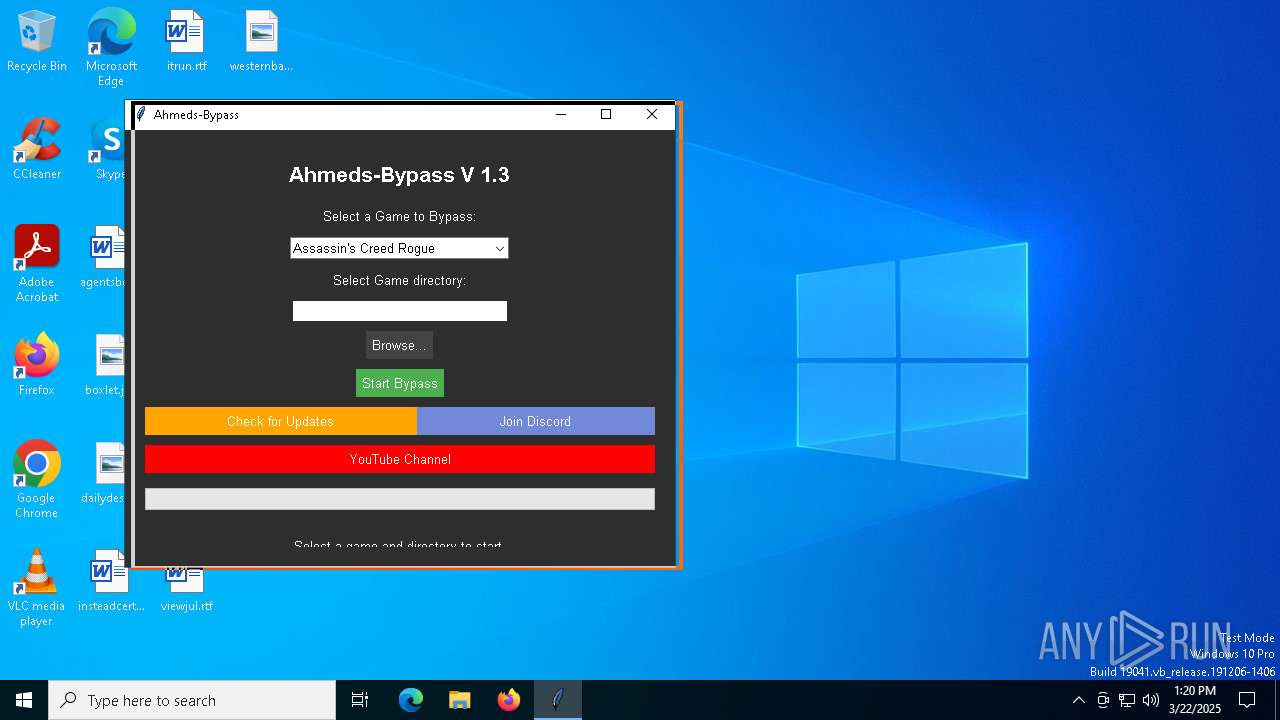Close the Ahmeds-Bypass window
This screenshot has width=1280, height=720.
click(652, 114)
